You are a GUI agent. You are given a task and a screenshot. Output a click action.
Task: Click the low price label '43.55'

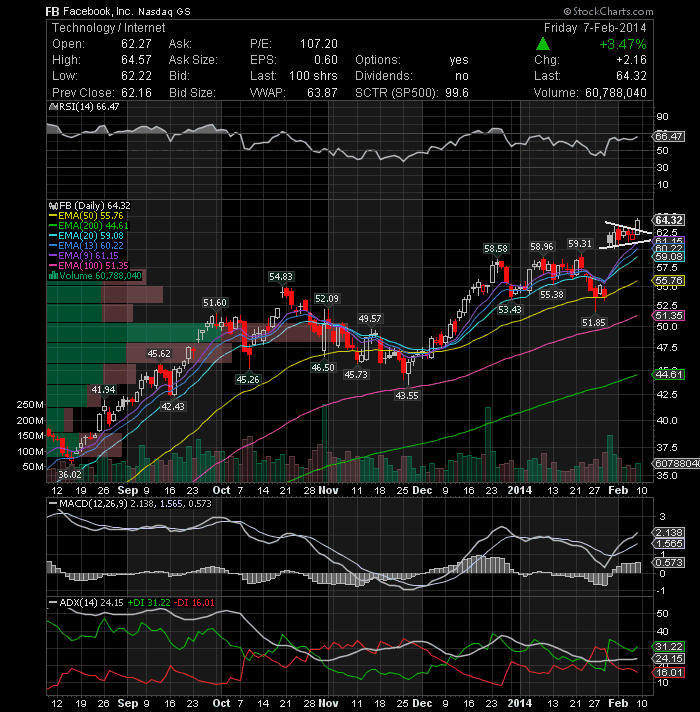406,396
